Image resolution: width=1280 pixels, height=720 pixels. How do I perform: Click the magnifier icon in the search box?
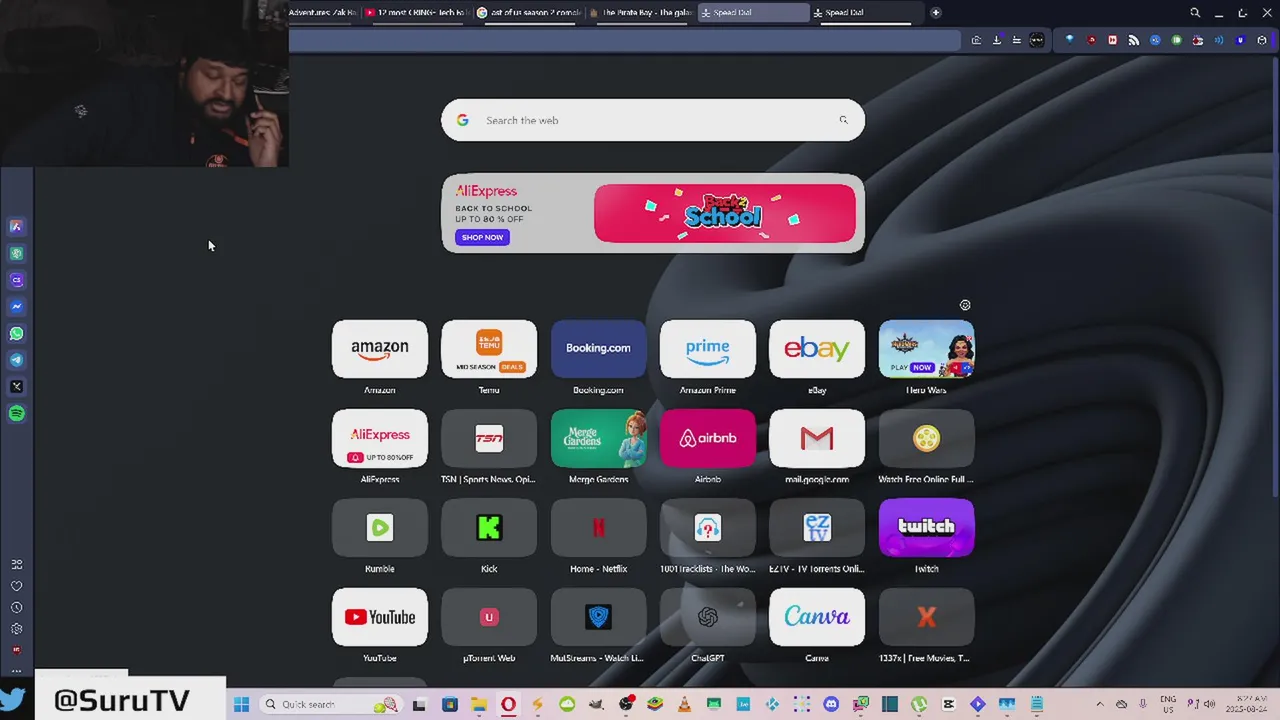[843, 120]
